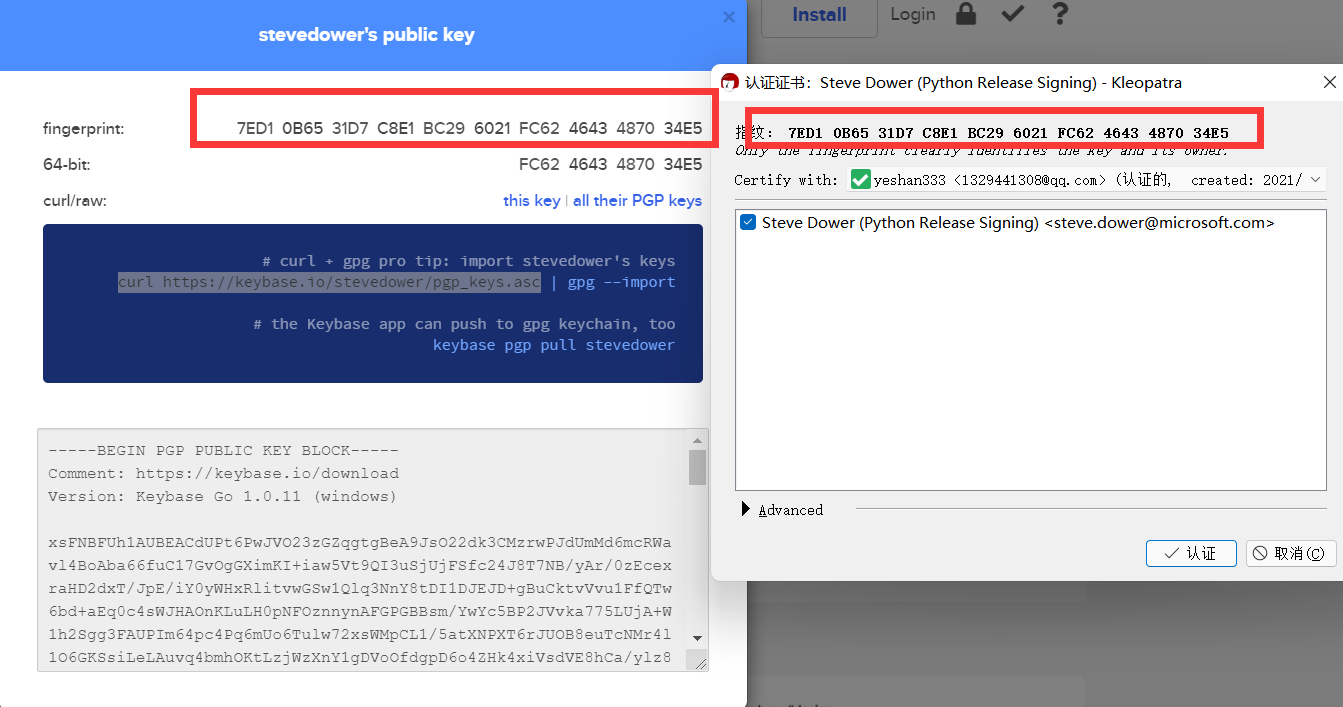The image size is (1343, 707).
Task: Click the padlock icon in the Keybase header
Action: click(965, 14)
